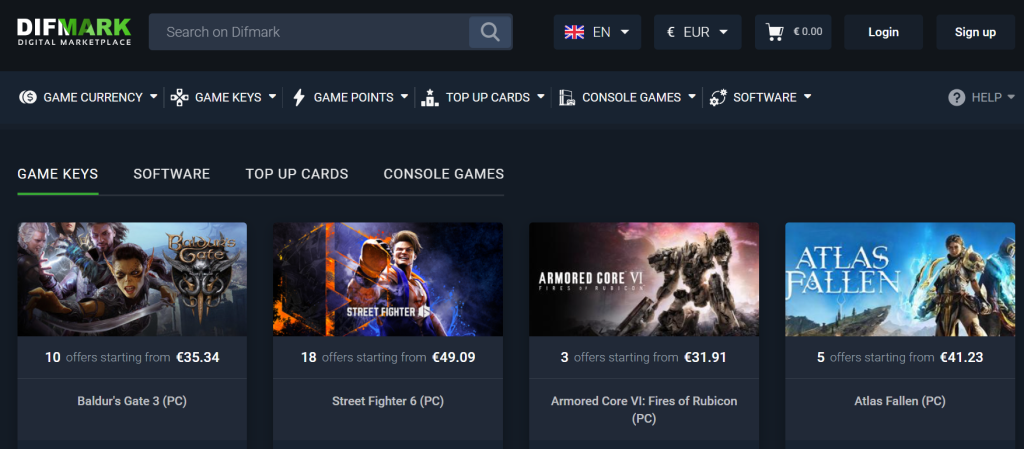The image size is (1024, 449).
Task: Switch to the Software tab
Action: pyautogui.click(x=171, y=174)
